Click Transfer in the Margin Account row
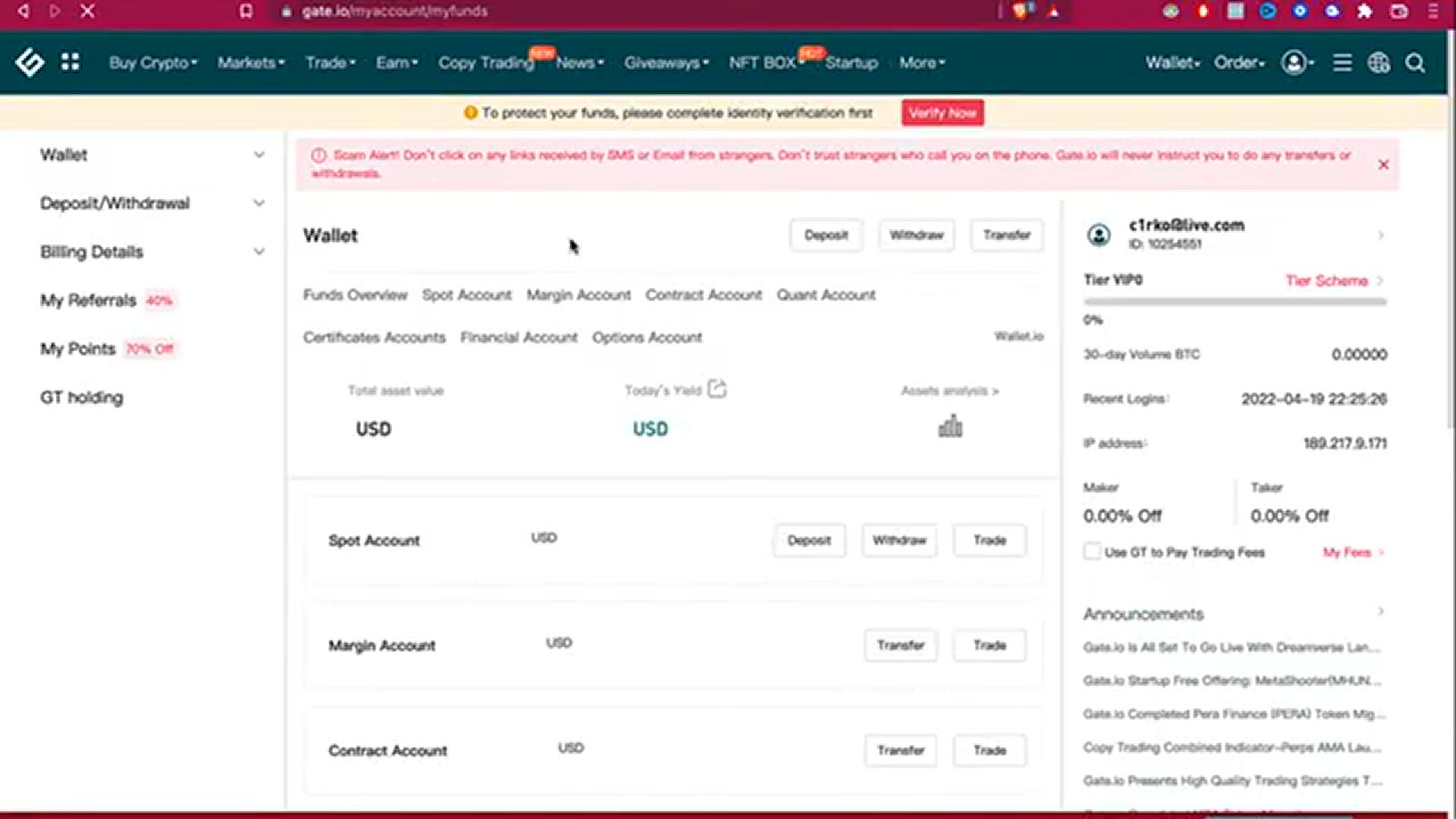The image size is (1456, 819). pyautogui.click(x=900, y=645)
